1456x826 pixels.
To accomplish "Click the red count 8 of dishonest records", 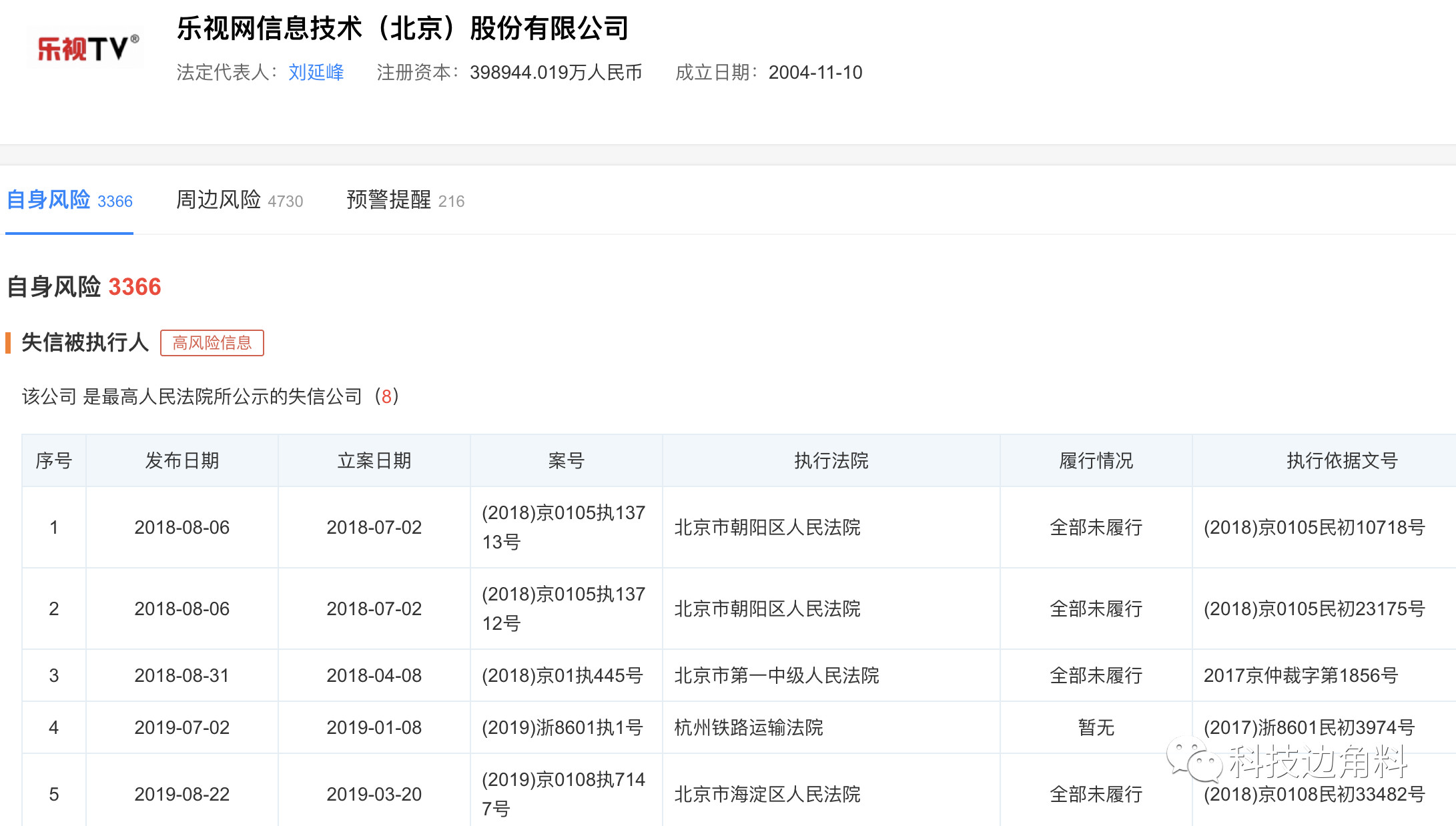I will point(386,396).
